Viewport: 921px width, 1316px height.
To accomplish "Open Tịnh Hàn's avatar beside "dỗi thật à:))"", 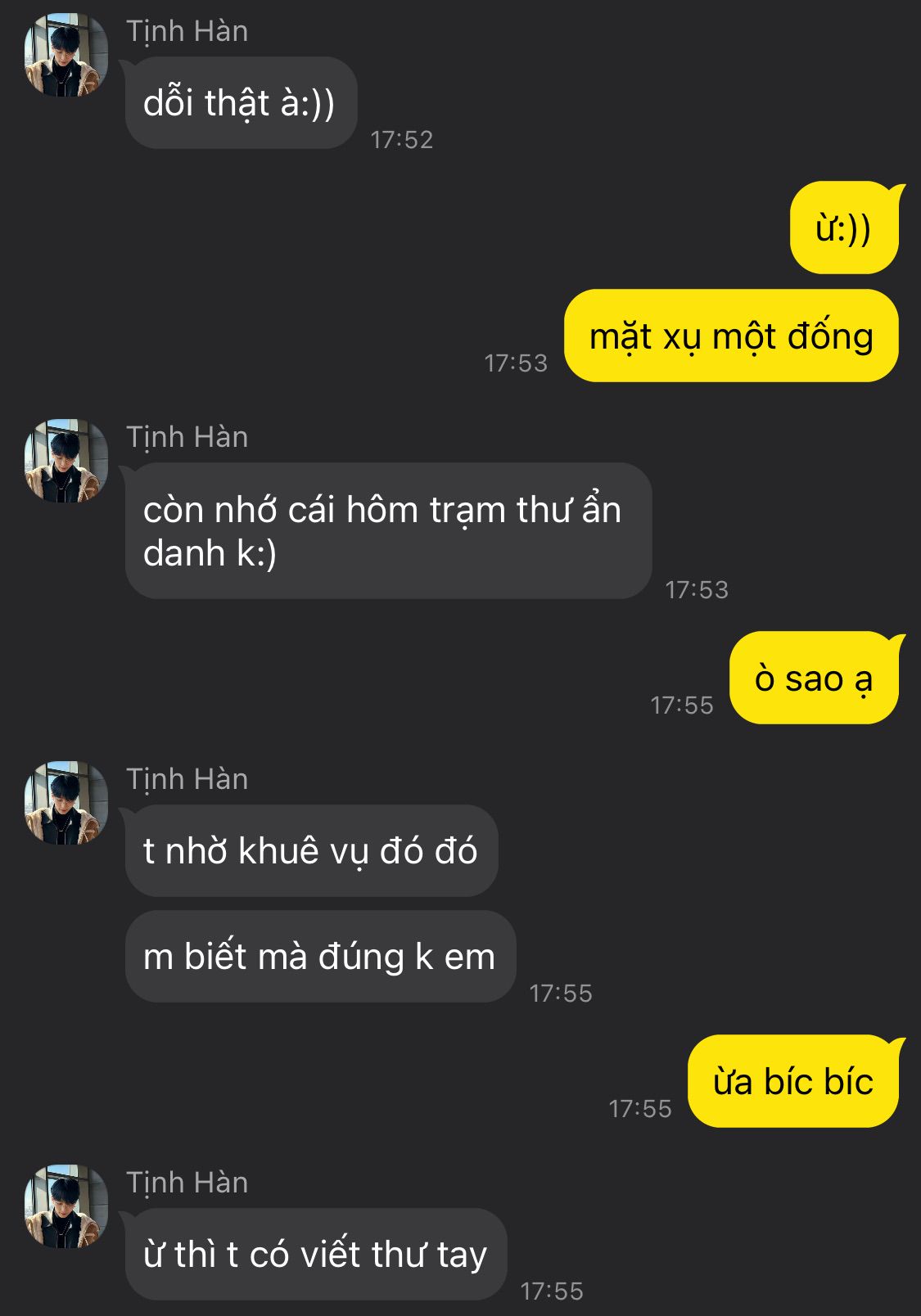I will coord(65,55).
